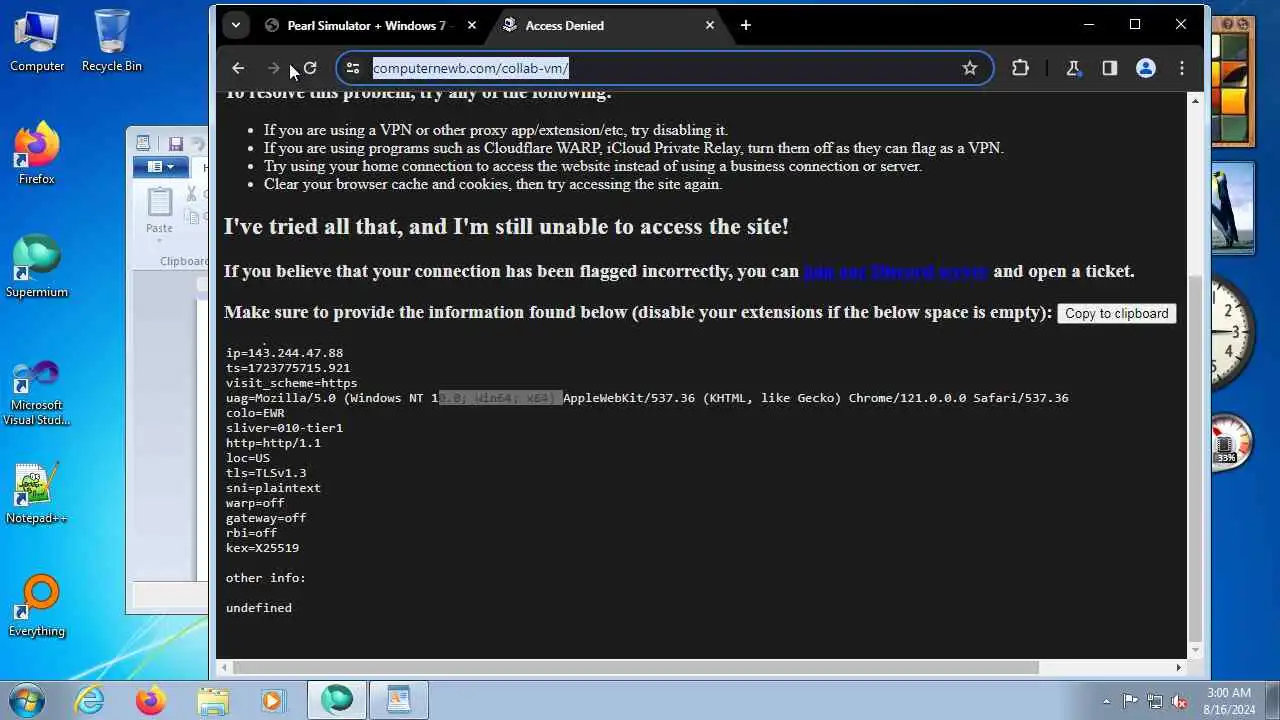The height and width of the screenshot is (720, 1280).
Task: Save the document in WordPad toolbar
Action: pos(176,144)
